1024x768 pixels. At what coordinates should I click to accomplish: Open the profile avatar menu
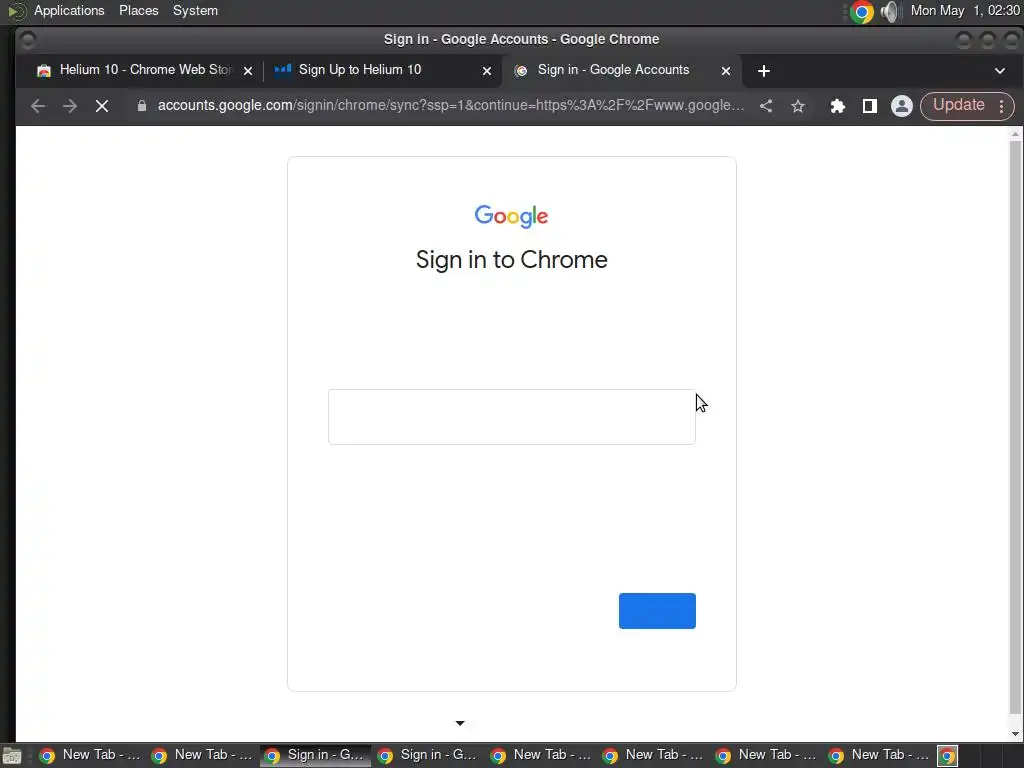902,106
